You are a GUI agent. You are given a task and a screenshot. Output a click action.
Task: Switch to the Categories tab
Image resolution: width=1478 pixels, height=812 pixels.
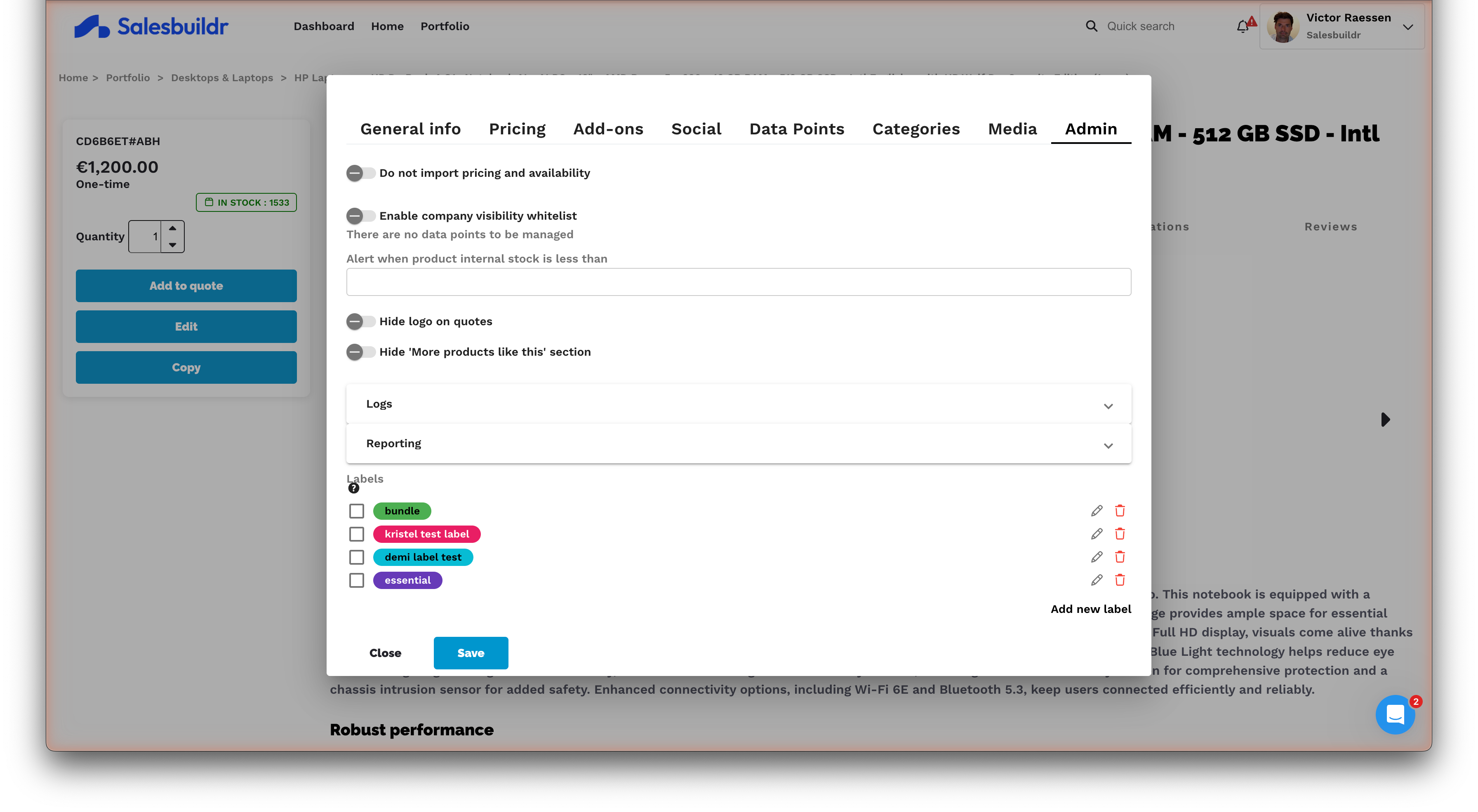click(916, 129)
